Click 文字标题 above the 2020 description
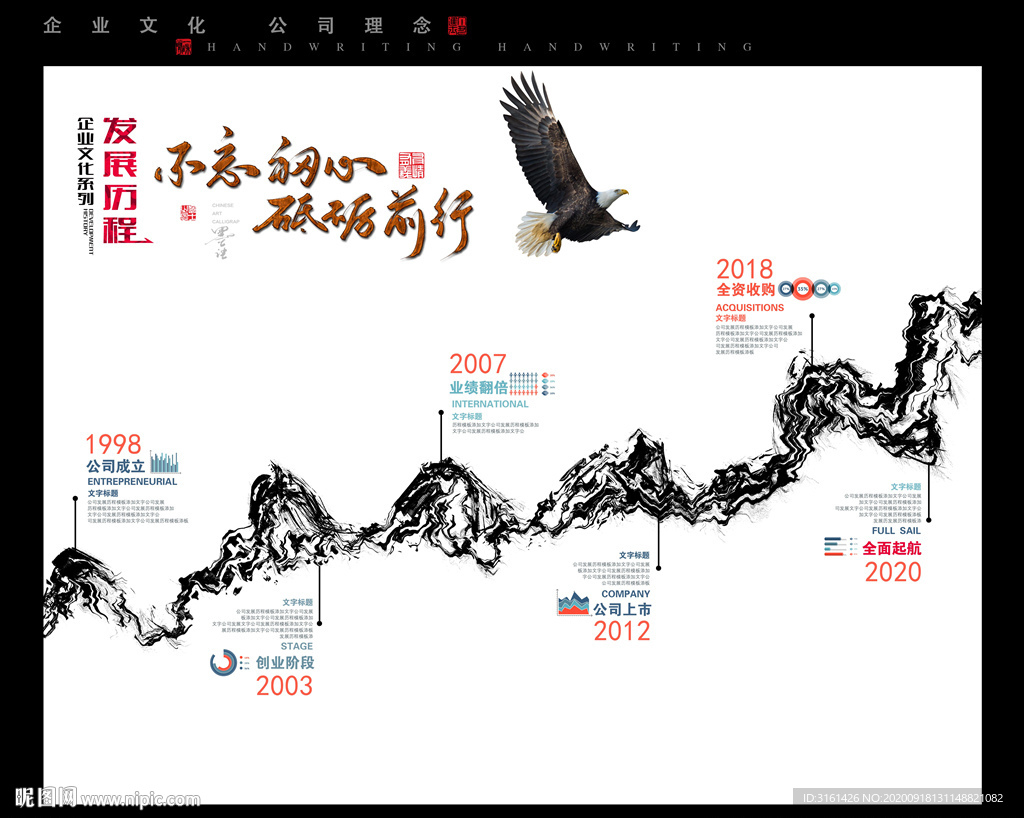This screenshot has width=1024, height=818. coord(906,487)
